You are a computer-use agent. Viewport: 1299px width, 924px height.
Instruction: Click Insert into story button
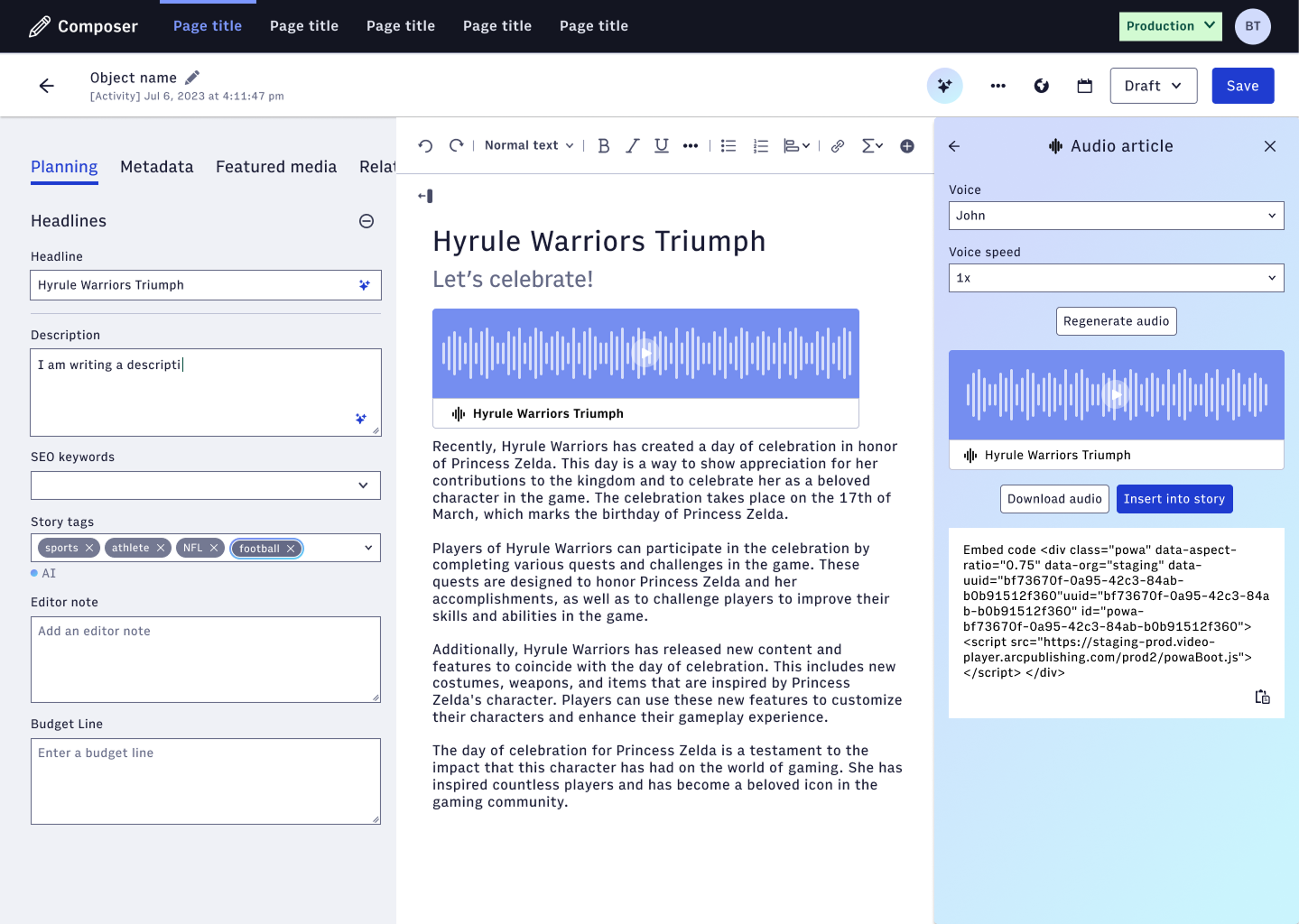tap(1174, 499)
